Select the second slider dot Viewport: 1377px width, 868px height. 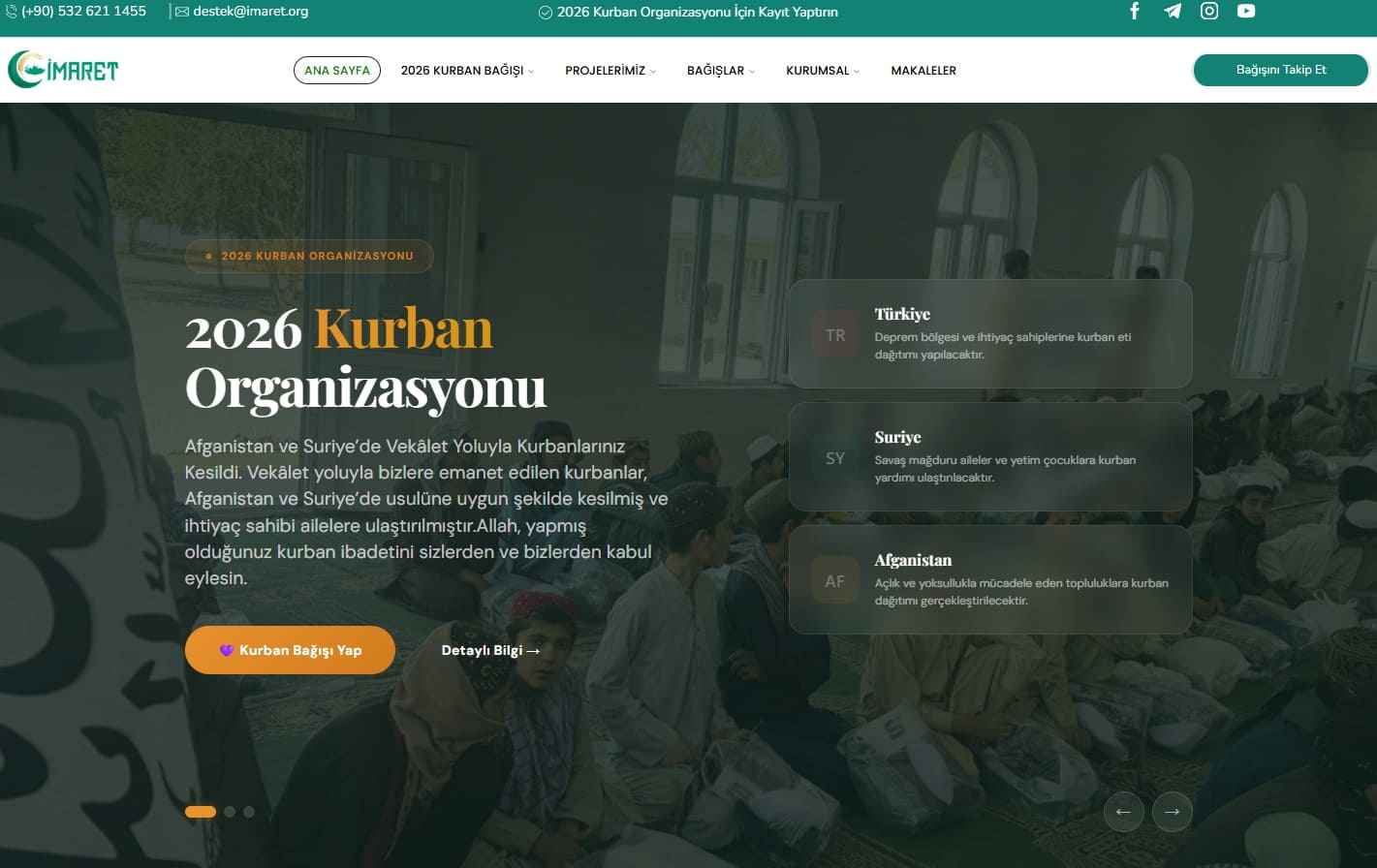(230, 812)
